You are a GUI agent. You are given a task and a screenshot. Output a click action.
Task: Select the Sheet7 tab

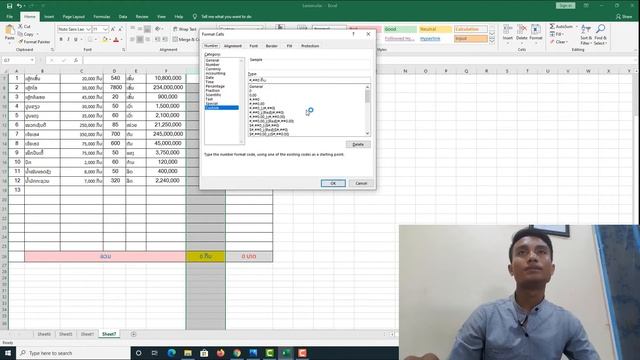pyautogui.click(x=109, y=334)
